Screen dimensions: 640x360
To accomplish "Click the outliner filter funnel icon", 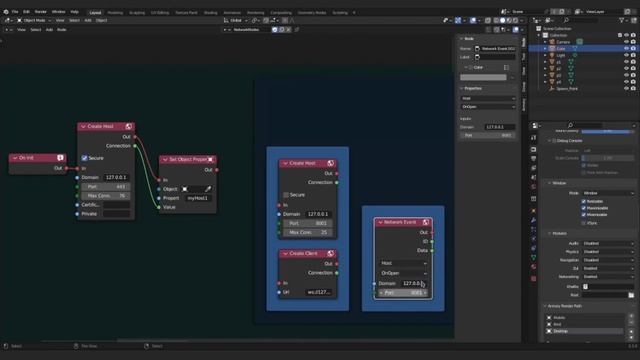I will 621,20.
